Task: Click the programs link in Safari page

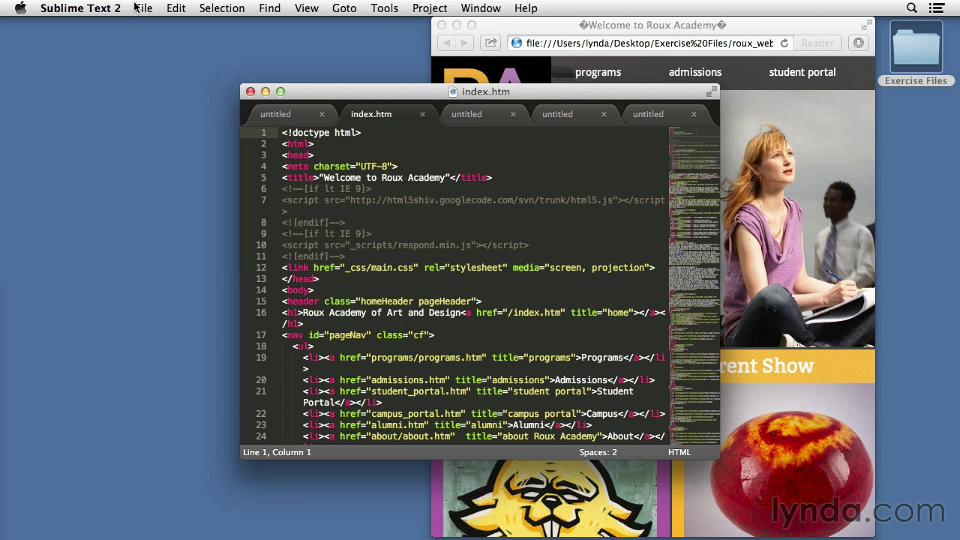Action: tap(598, 72)
